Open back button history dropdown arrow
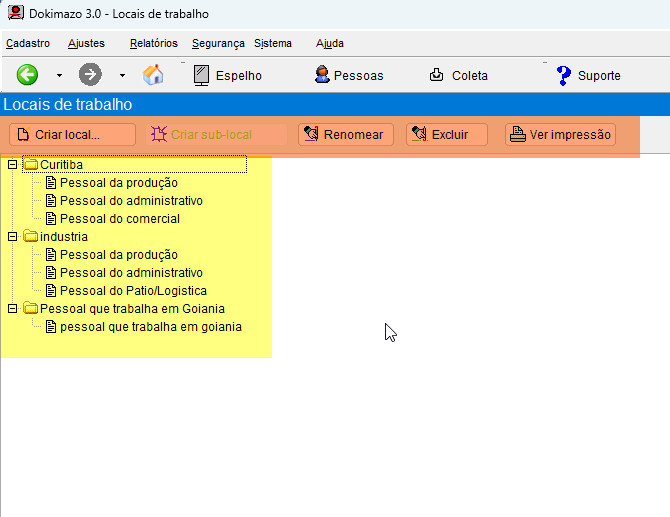The width and height of the screenshot is (670, 517). (x=59, y=76)
